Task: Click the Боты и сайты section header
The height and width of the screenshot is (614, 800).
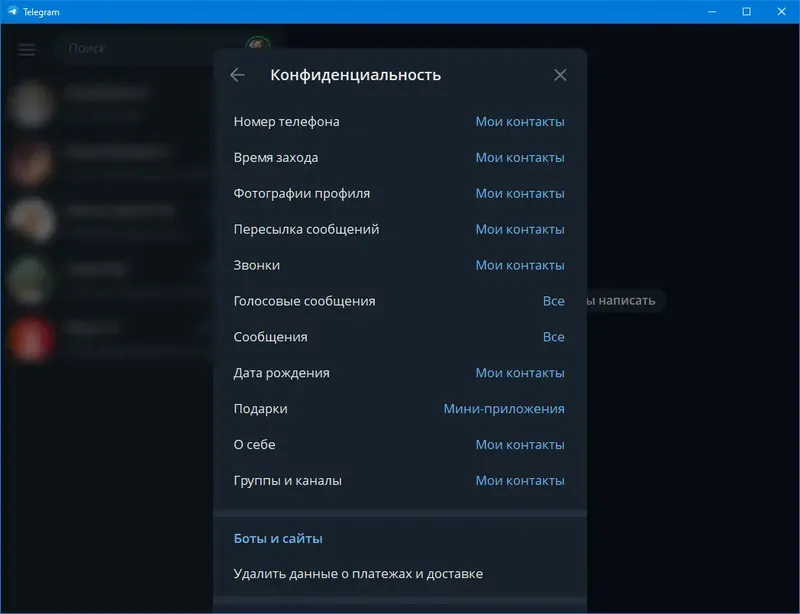Action: point(278,538)
